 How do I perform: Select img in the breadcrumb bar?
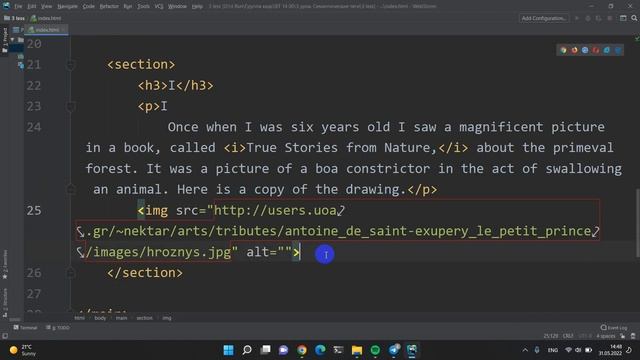(x=167, y=318)
